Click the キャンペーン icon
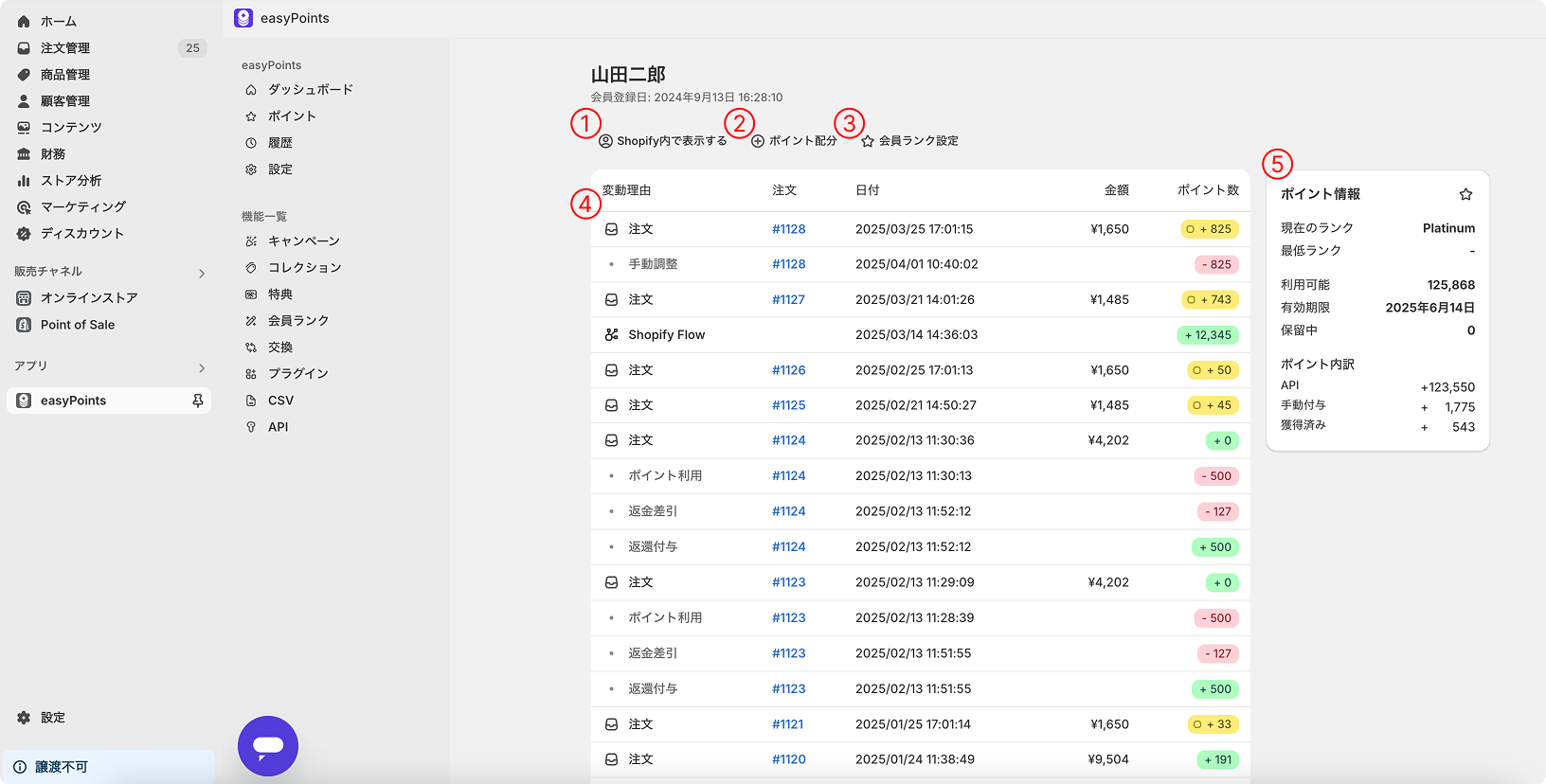The width and height of the screenshot is (1546, 784). tap(251, 241)
